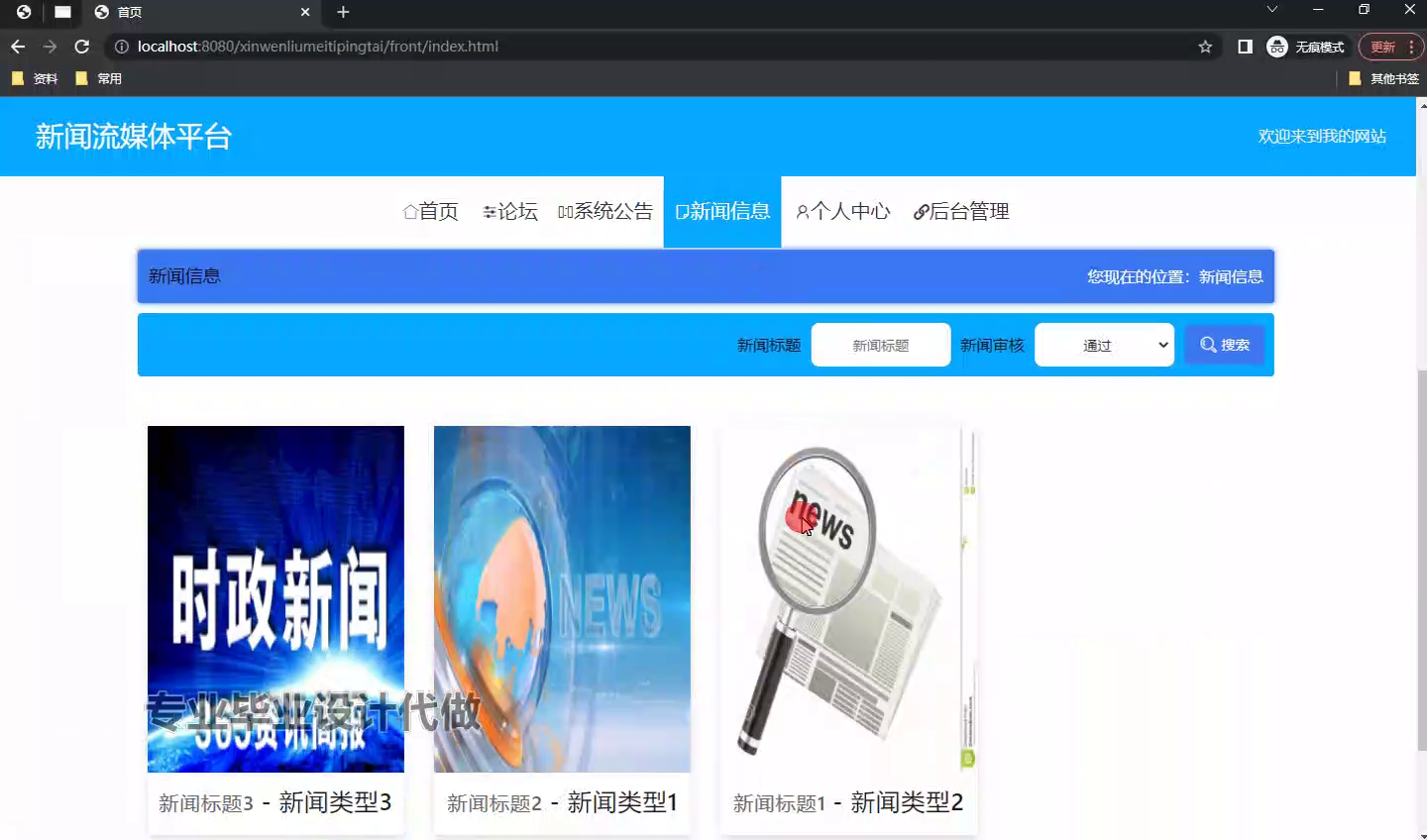Open a new browser tab
Viewport: 1427px width, 840px height.
tap(343, 12)
